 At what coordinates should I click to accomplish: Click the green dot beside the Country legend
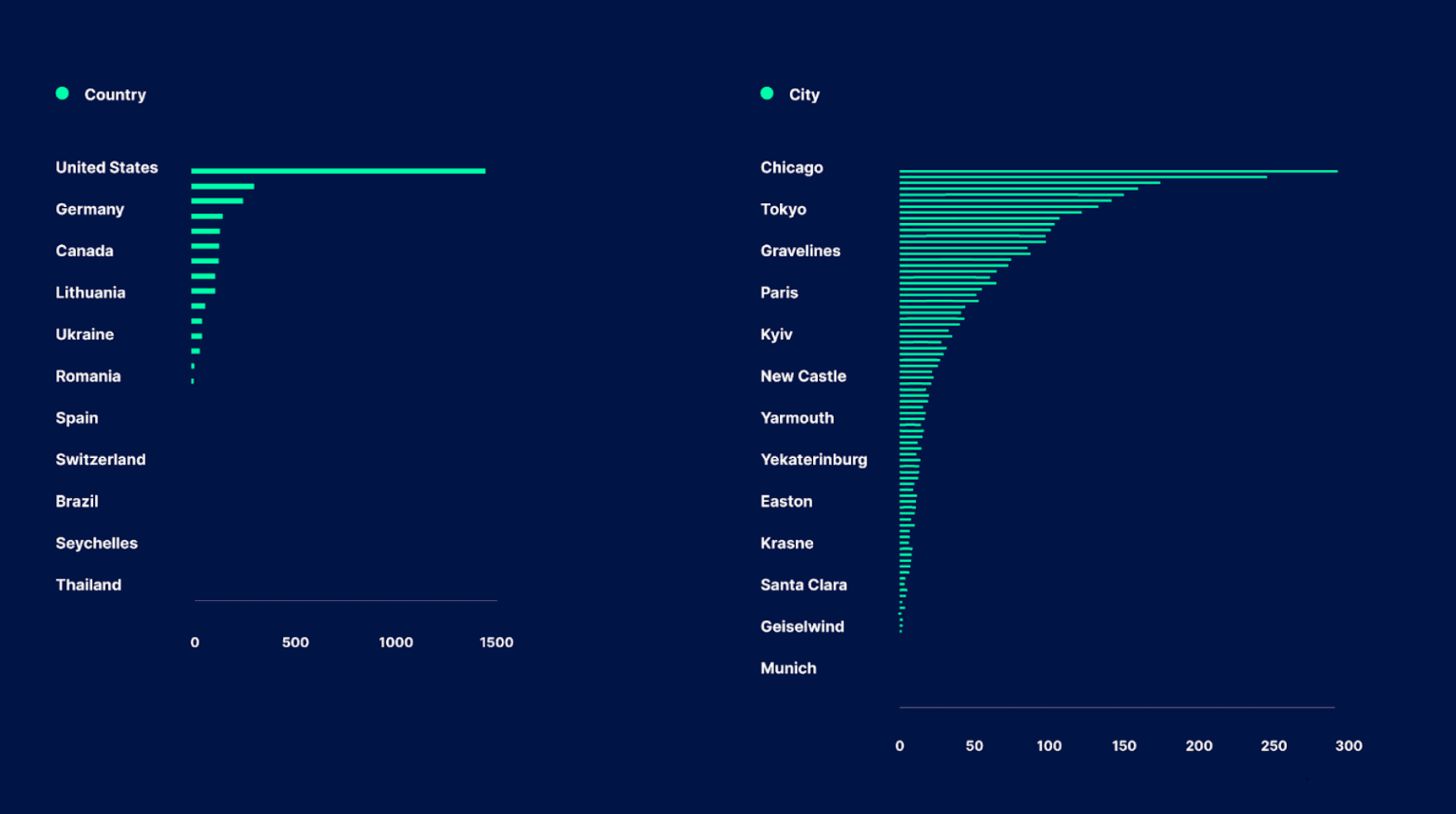(x=62, y=93)
